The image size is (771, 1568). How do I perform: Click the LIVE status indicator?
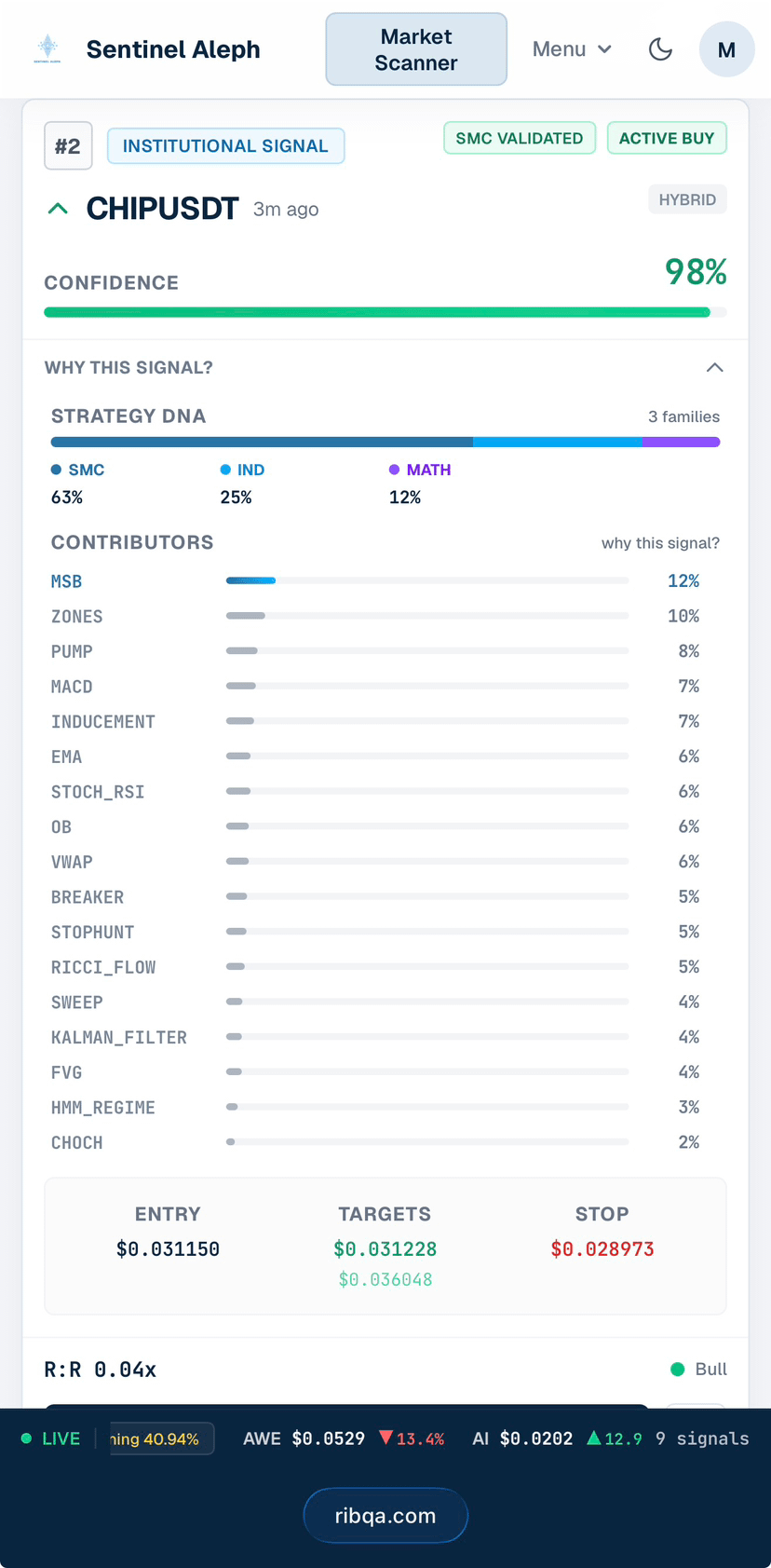click(51, 1438)
